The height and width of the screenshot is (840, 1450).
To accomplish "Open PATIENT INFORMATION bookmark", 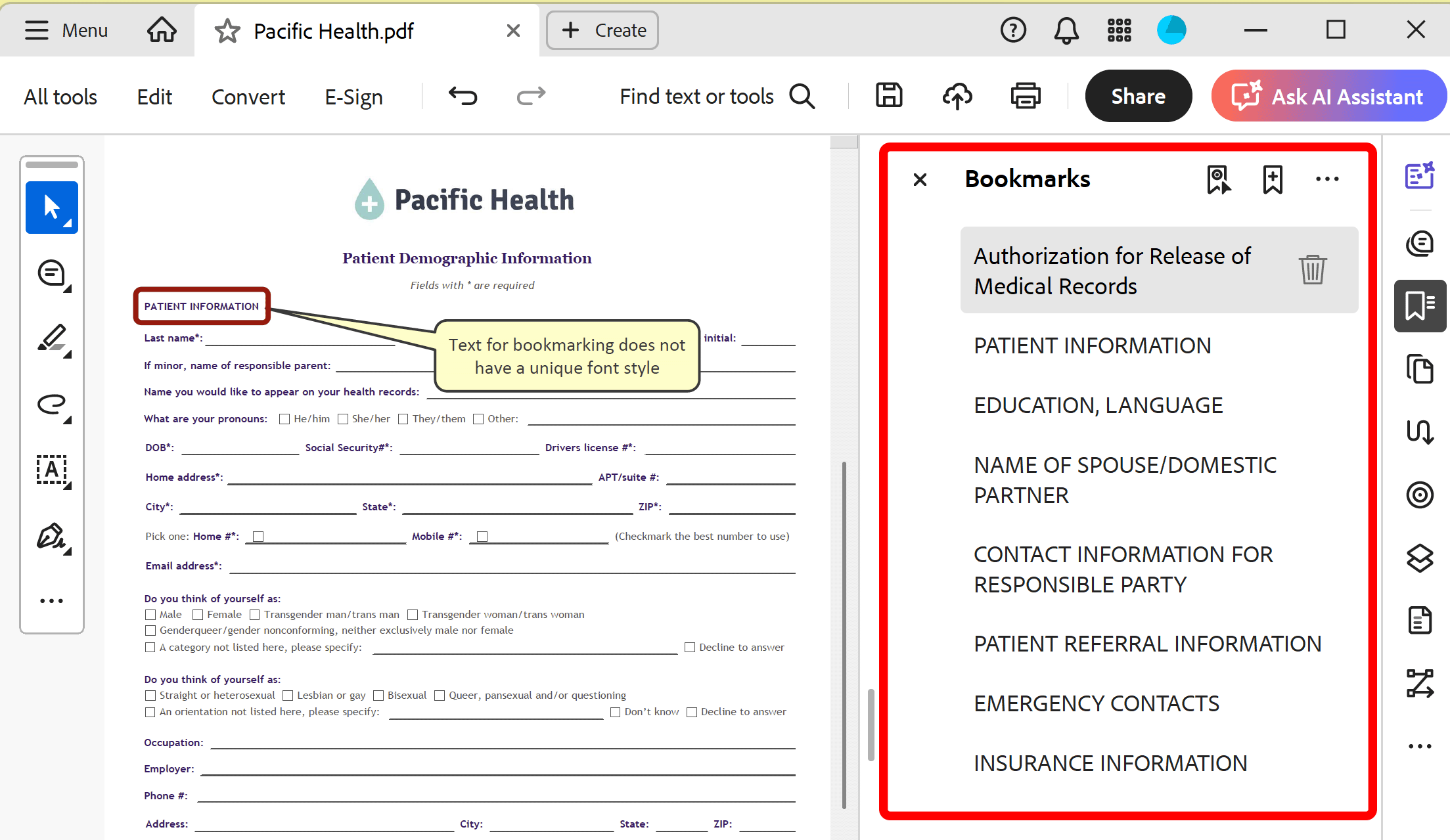I will pyautogui.click(x=1092, y=346).
